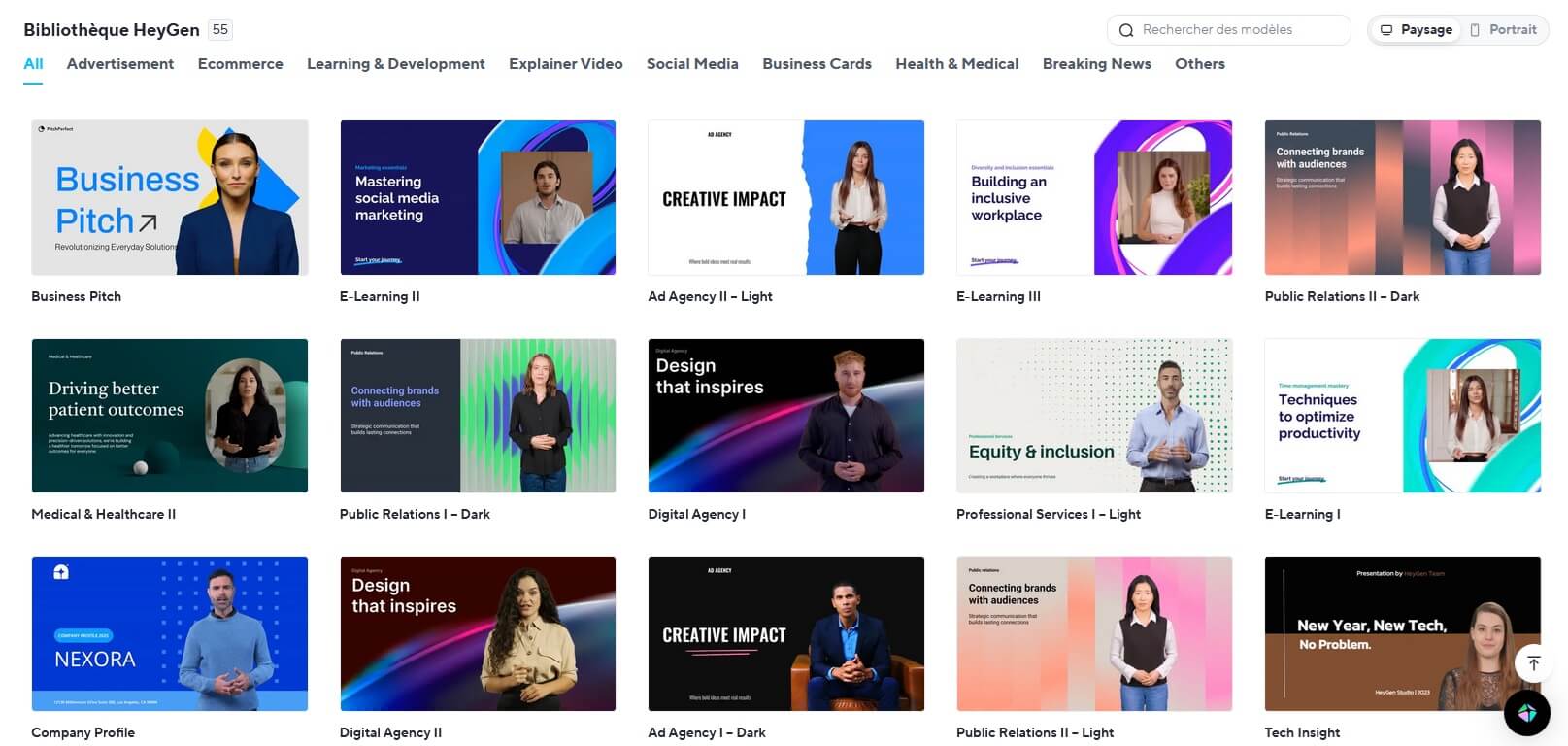Viewport: 1568px width, 746px height.
Task: Go to the Health & Medical tab
Action: tap(956, 64)
